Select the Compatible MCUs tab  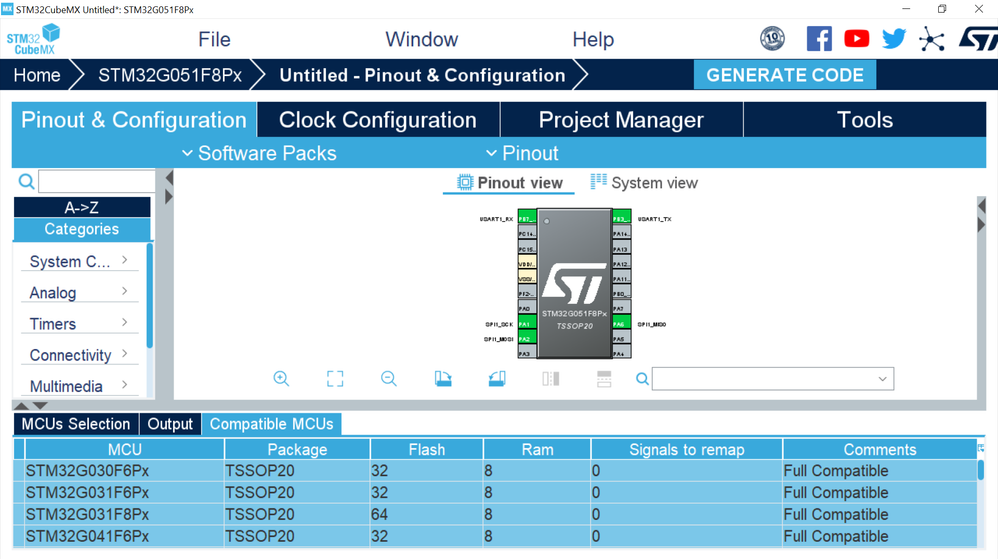(272, 424)
